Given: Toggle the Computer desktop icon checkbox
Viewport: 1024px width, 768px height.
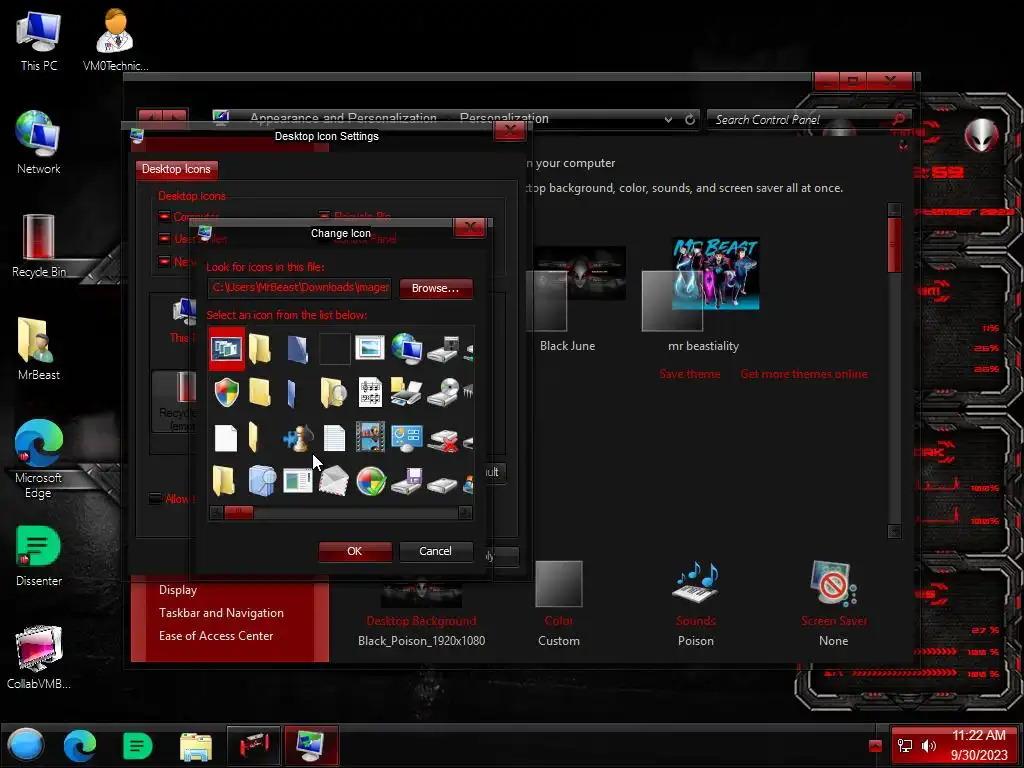Looking at the screenshot, I should [164, 216].
